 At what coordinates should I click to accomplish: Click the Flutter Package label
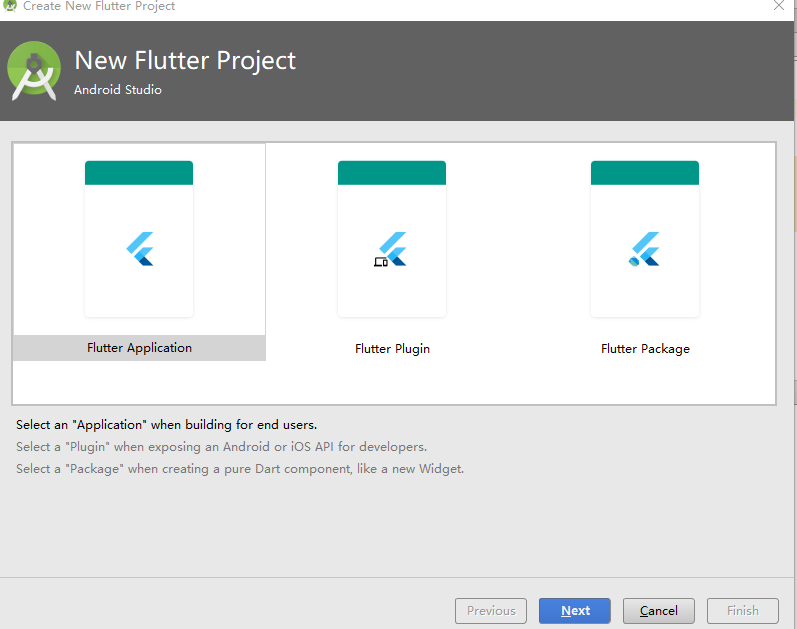click(x=645, y=349)
